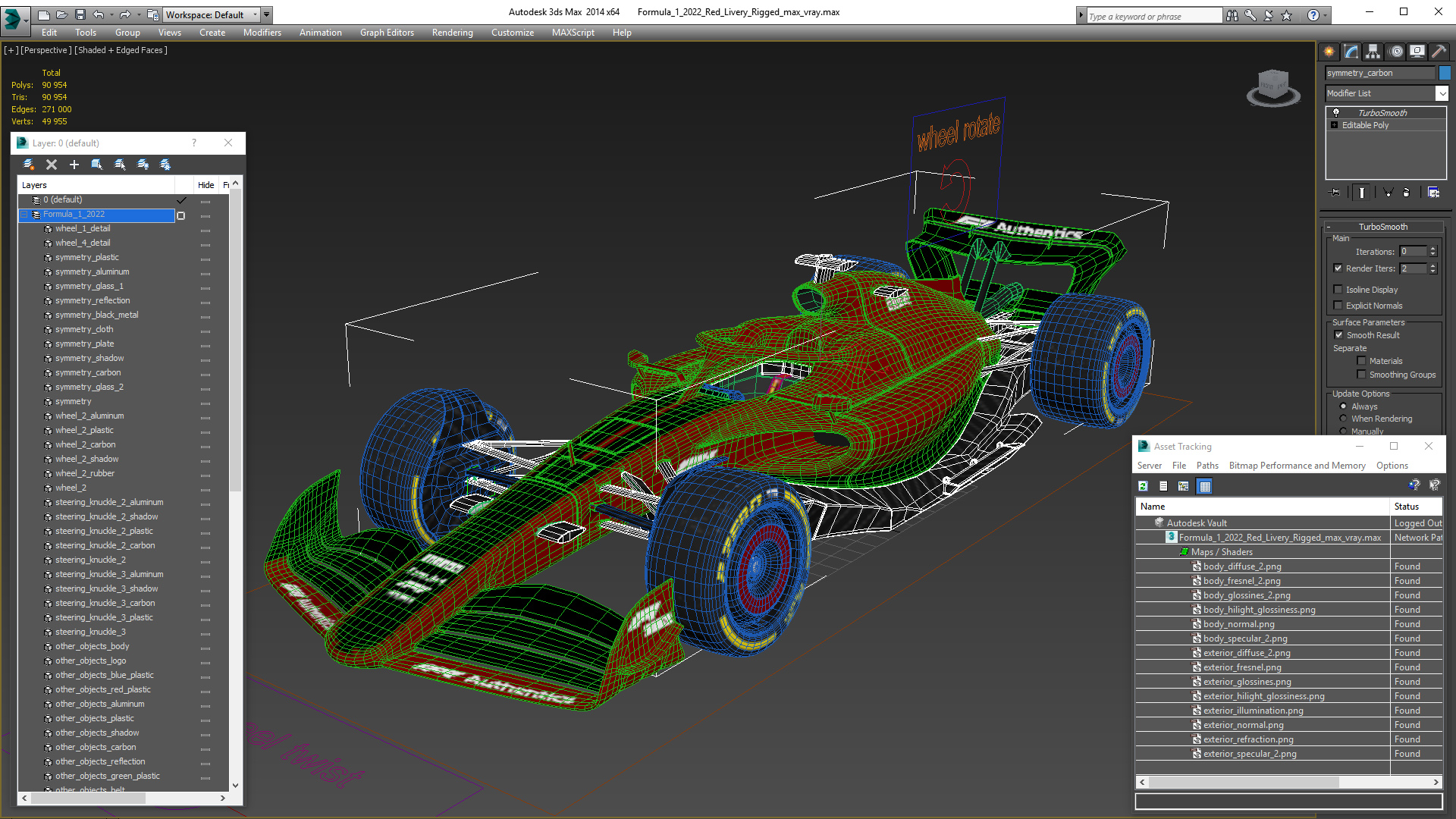
Task: Open the Paths menu in Asset Tracking
Action: 1207,466
